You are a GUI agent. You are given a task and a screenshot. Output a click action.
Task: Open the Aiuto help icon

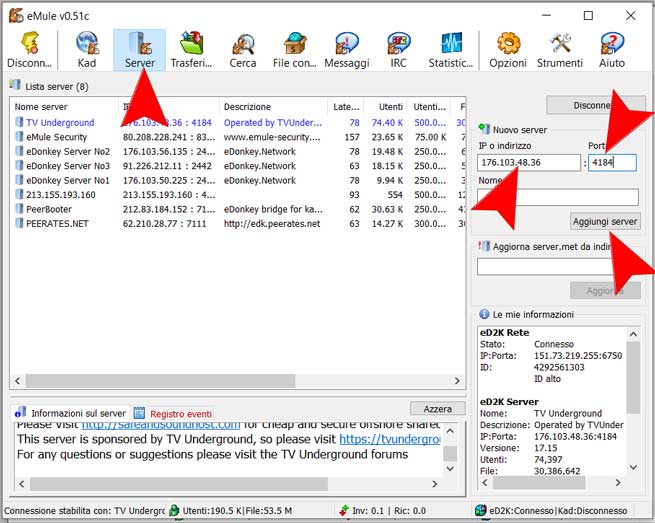[612, 43]
